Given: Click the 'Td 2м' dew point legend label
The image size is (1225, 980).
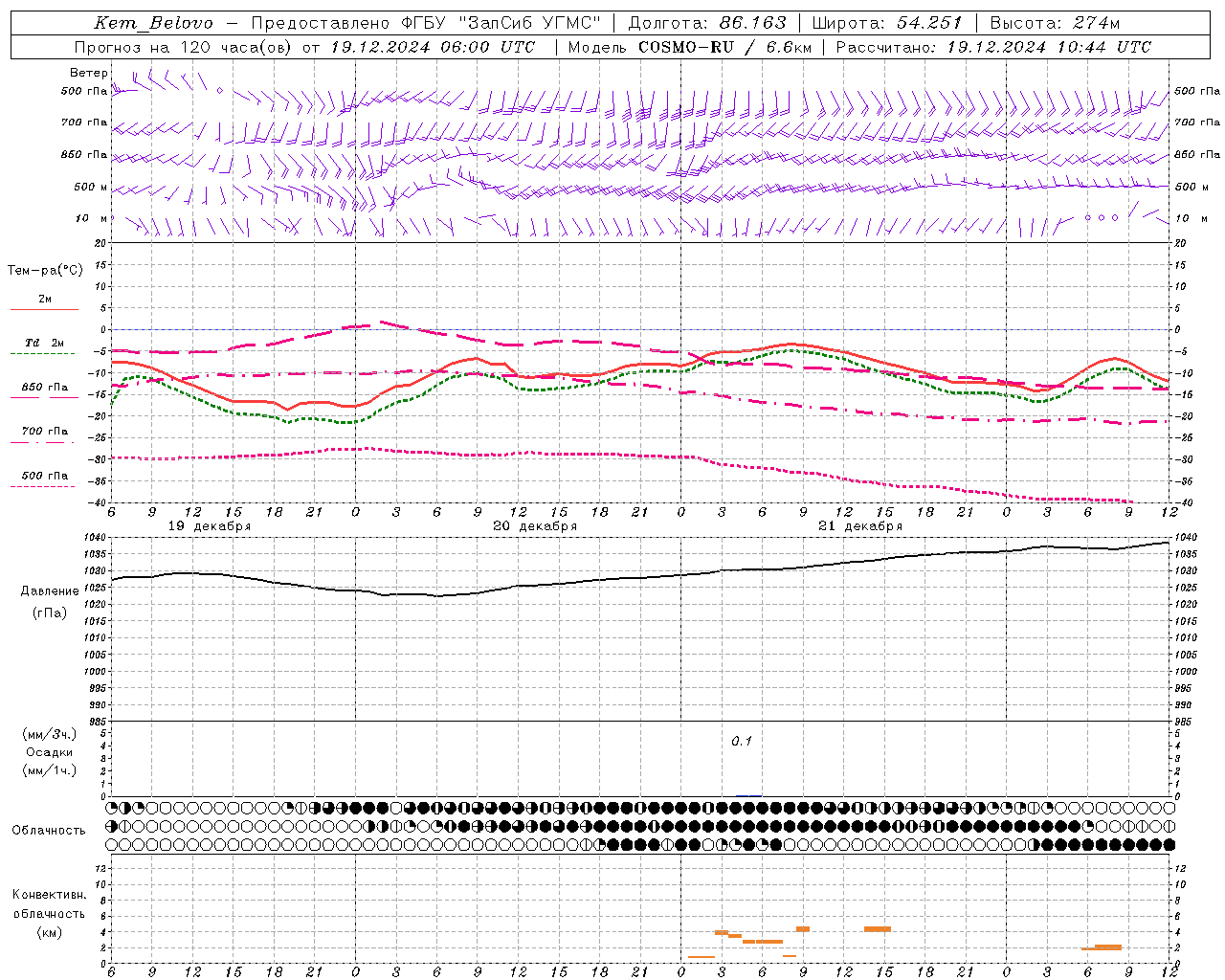Looking at the screenshot, I should [45, 343].
